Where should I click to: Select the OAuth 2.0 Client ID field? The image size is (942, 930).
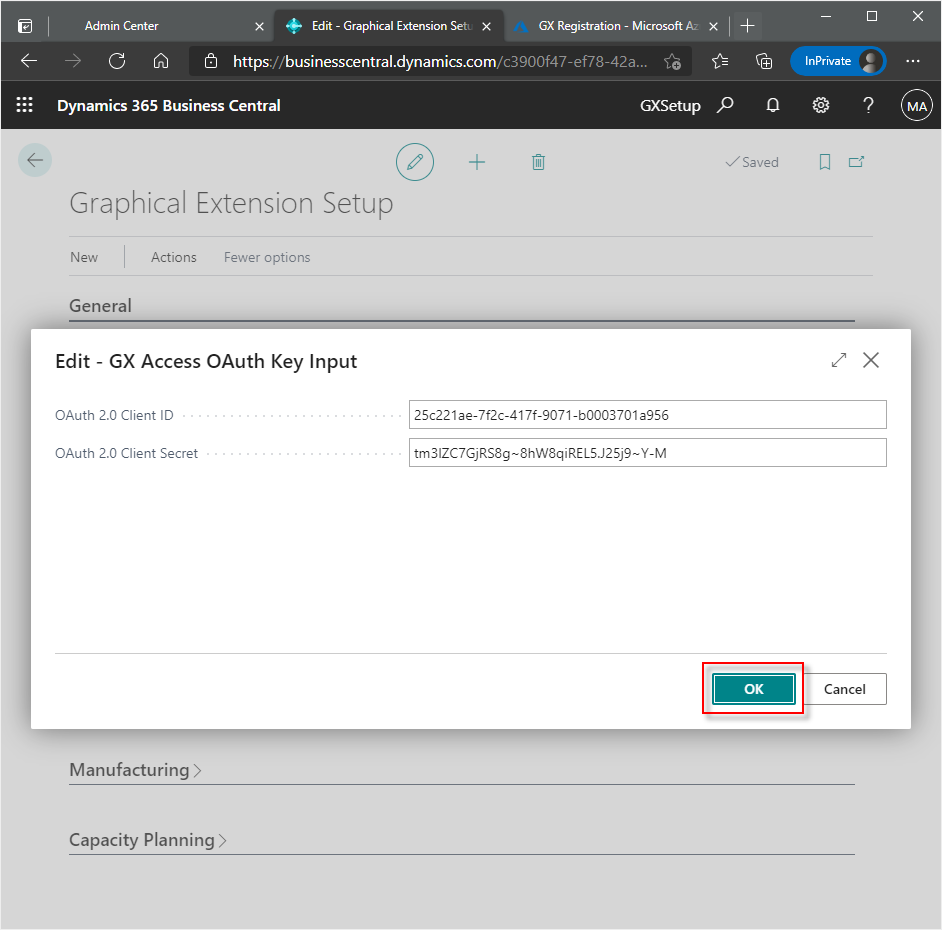click(648, 414)
